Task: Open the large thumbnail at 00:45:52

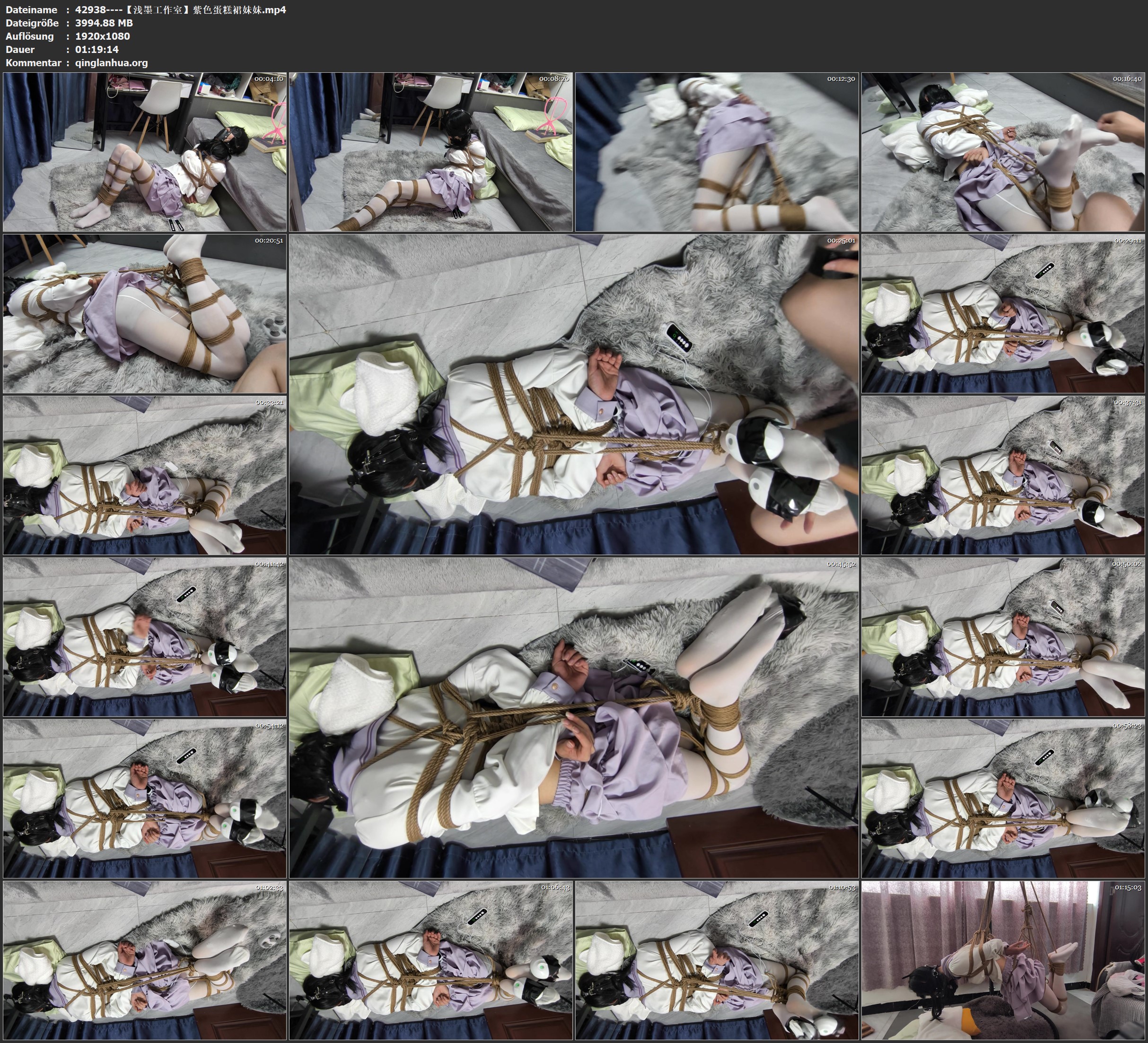Action: pos(573,717)
